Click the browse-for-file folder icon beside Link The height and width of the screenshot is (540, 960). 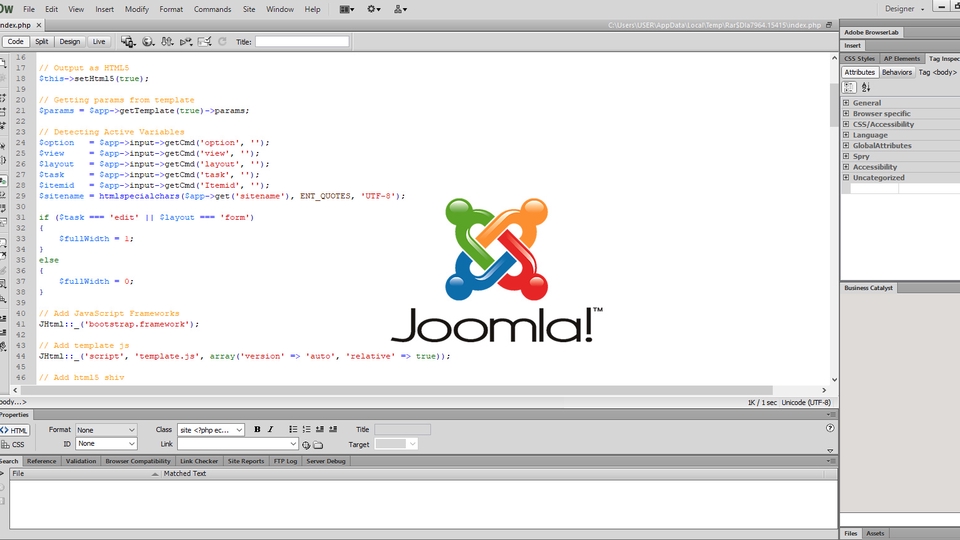pos(318,444)
